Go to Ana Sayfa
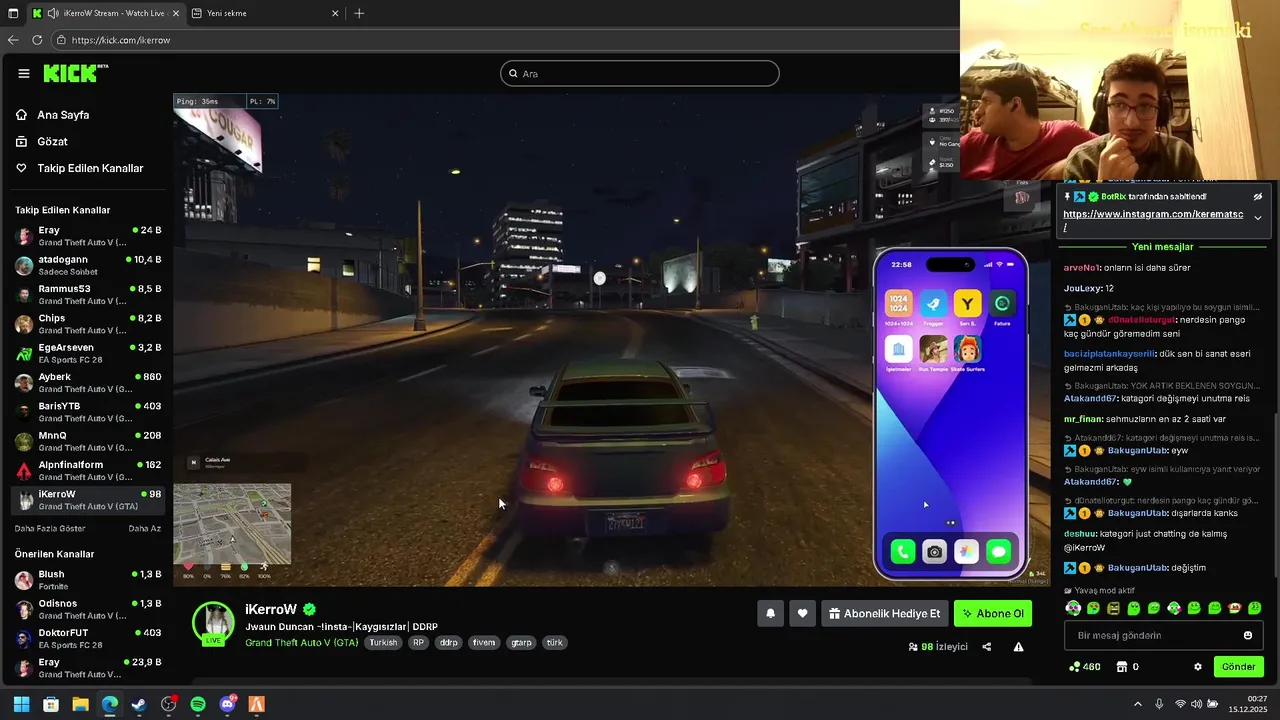Viewport: 1280px width, 720px height. coord(63,115)
